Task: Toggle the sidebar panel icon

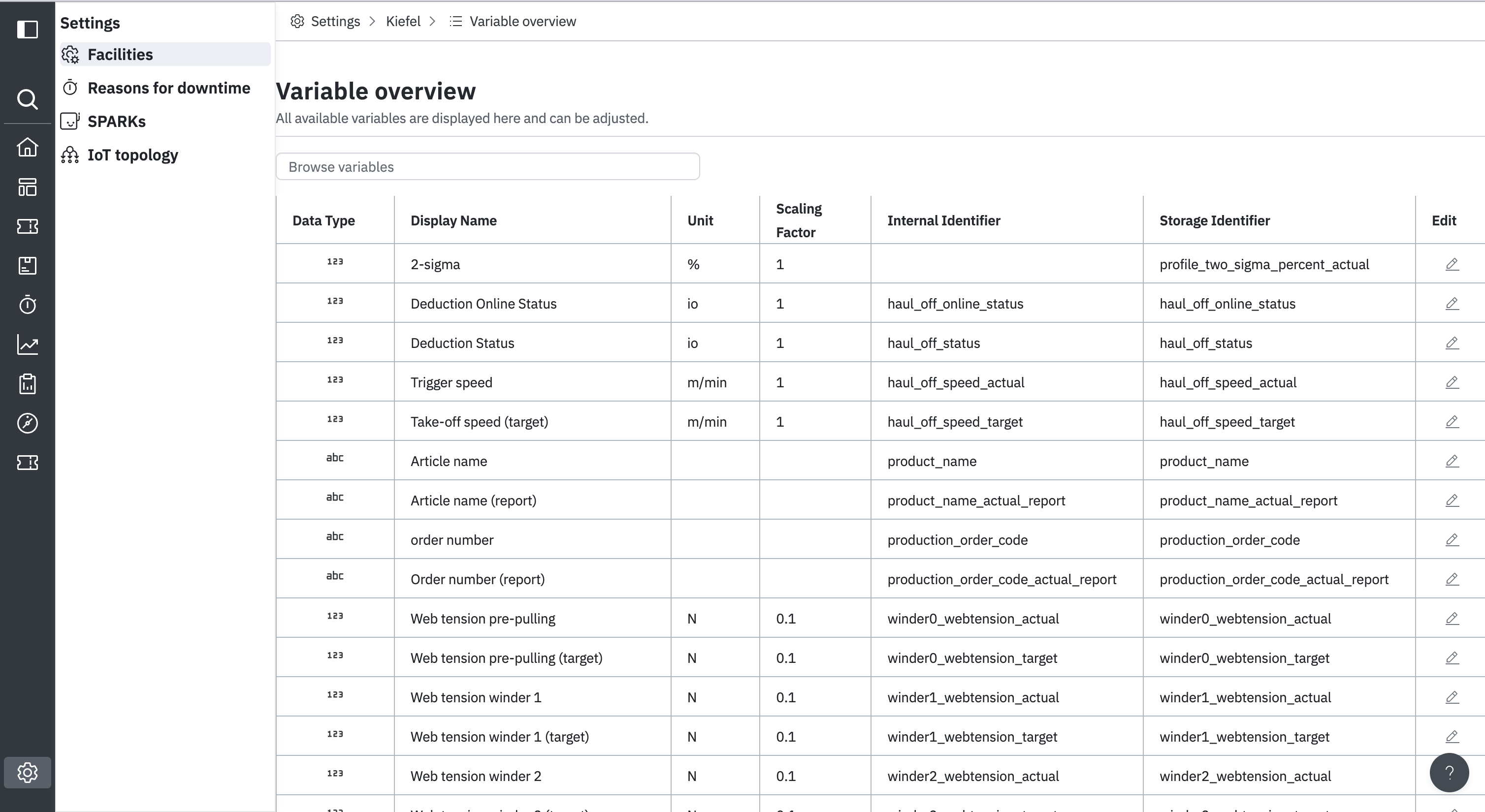Action: tap(27, 30)
